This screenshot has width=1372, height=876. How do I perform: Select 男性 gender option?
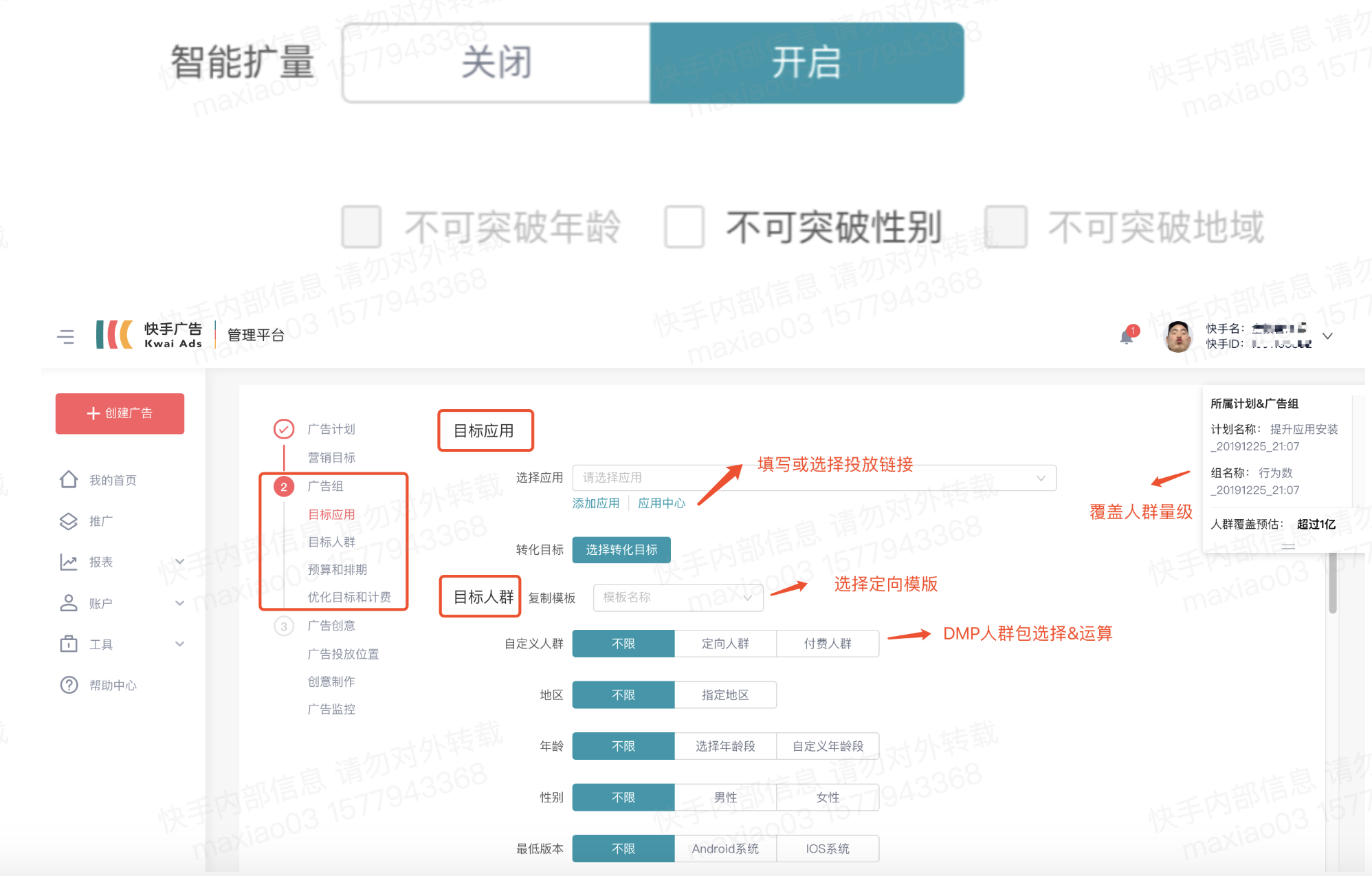click(x=725, y=798)
